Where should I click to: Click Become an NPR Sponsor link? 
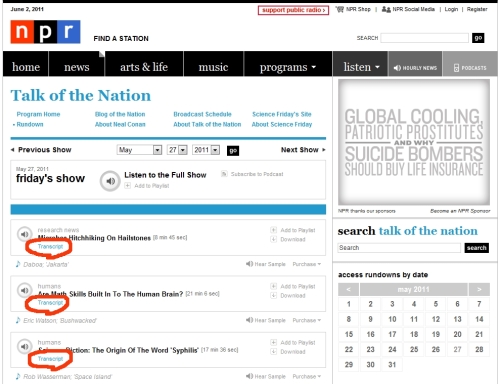click(460, 211)
